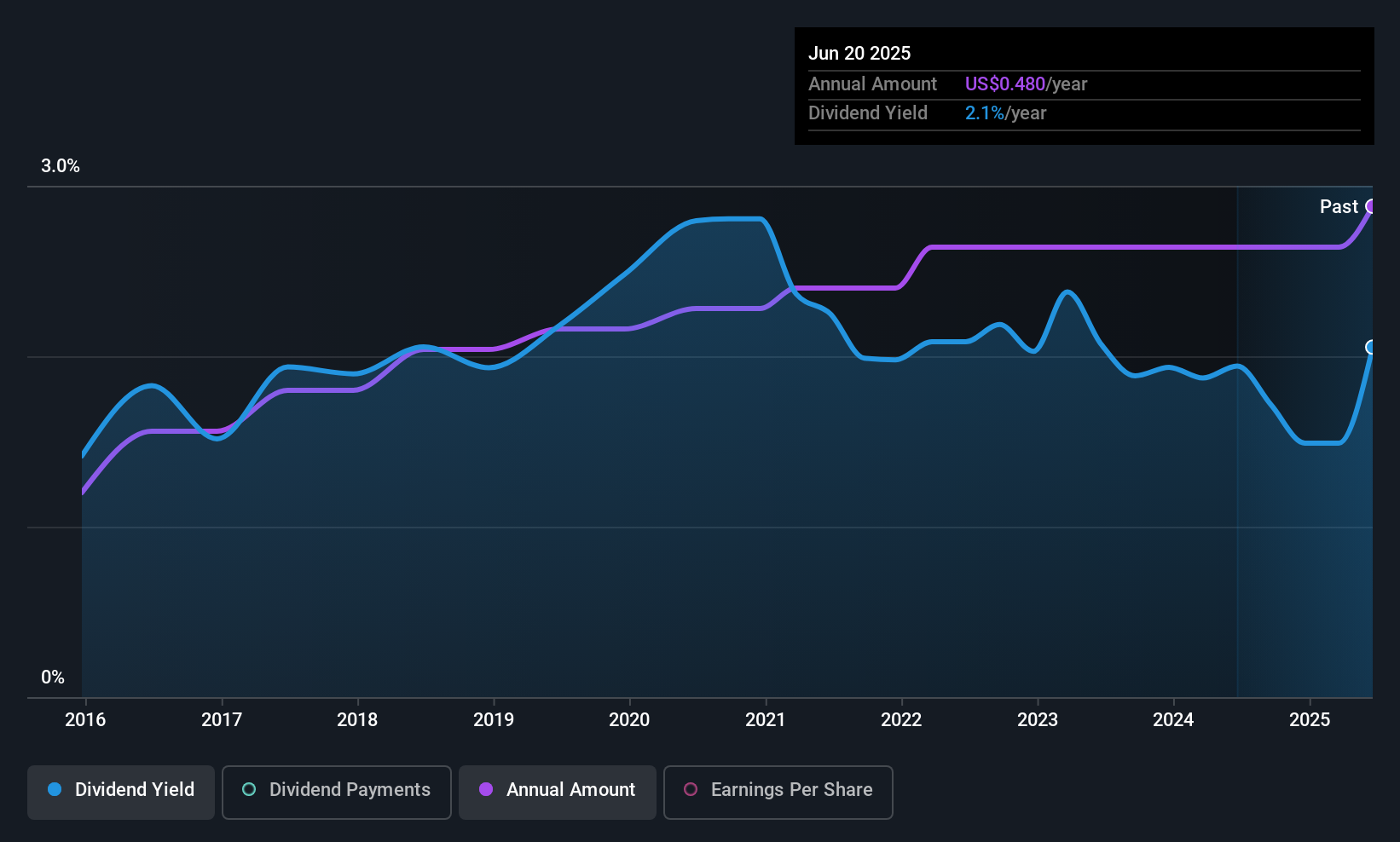Click the 2016 x-axis label
1400x842 pixels.
[x=85, y=720]
